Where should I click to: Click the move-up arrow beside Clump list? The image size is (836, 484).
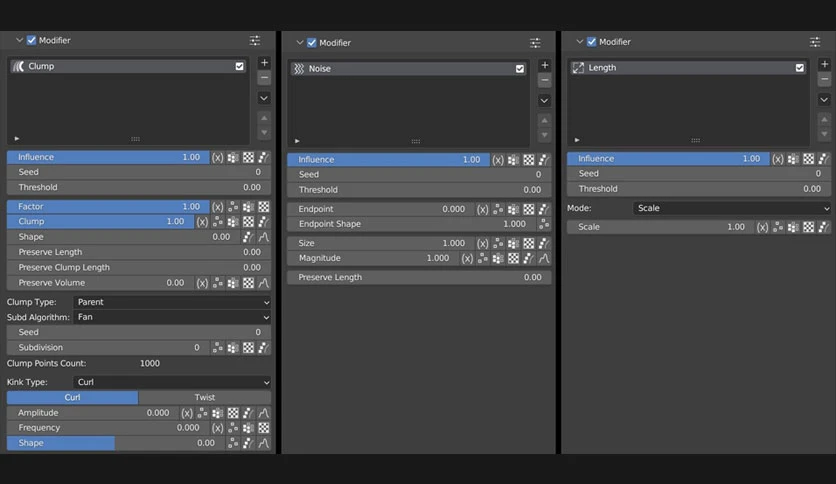point(264,118)
